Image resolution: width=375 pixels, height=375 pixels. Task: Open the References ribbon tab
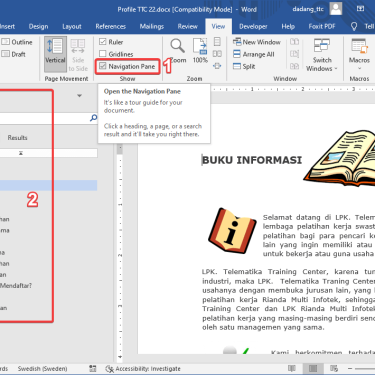click(111, 26)
